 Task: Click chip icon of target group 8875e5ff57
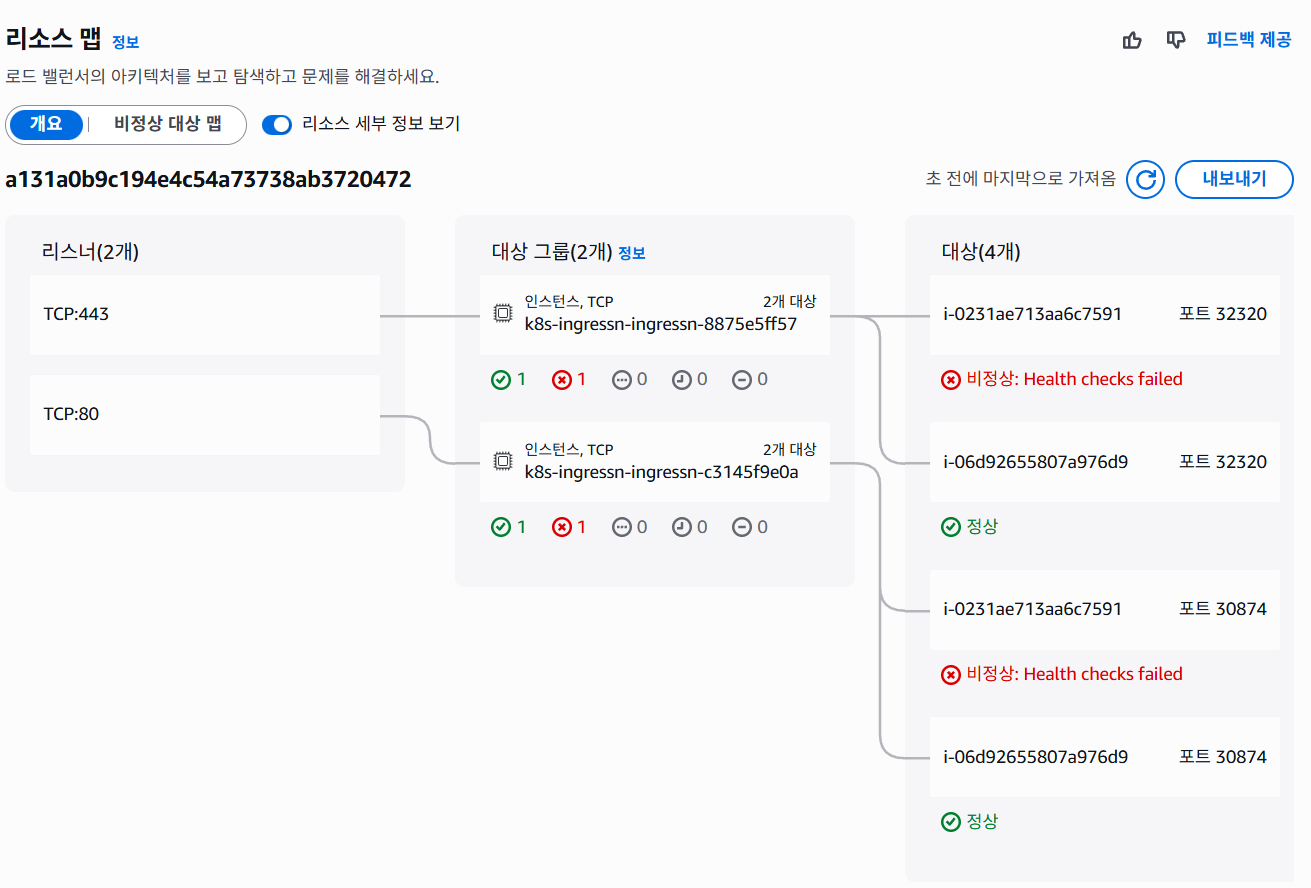tap(502, 314)
